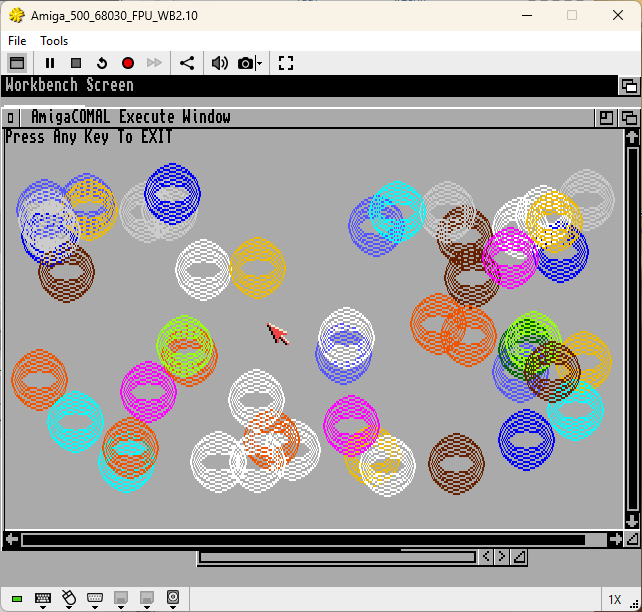
Task: Reset the emulated Amiga
Action: click(102, 63)
